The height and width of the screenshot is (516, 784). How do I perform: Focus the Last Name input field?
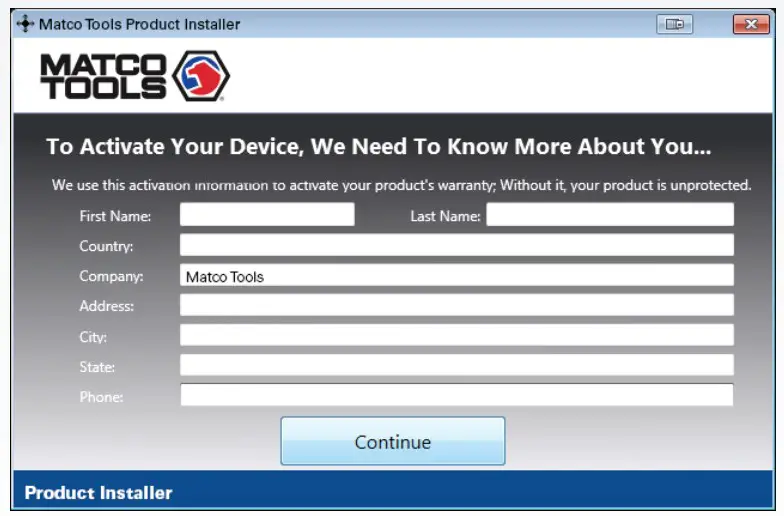point(610,214)
